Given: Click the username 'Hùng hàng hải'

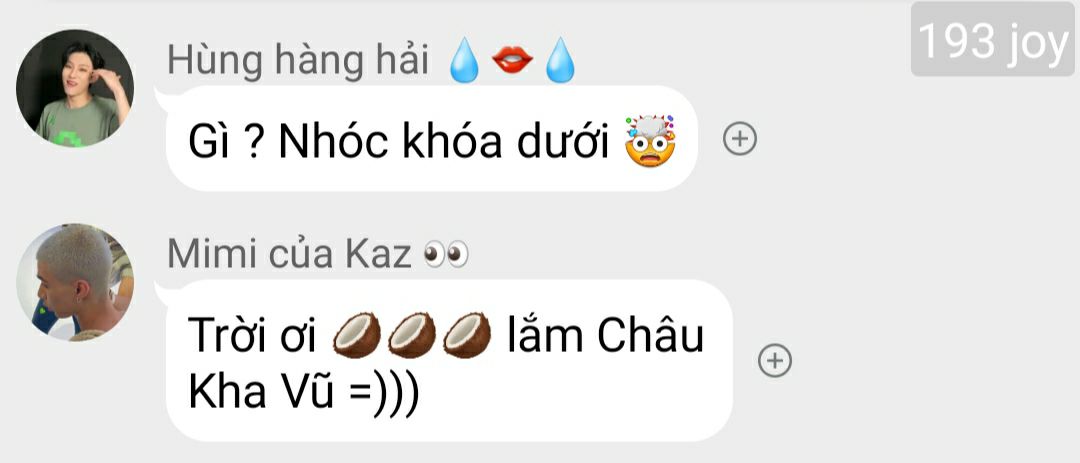Looking at the screenshot, I should point(298,61).
